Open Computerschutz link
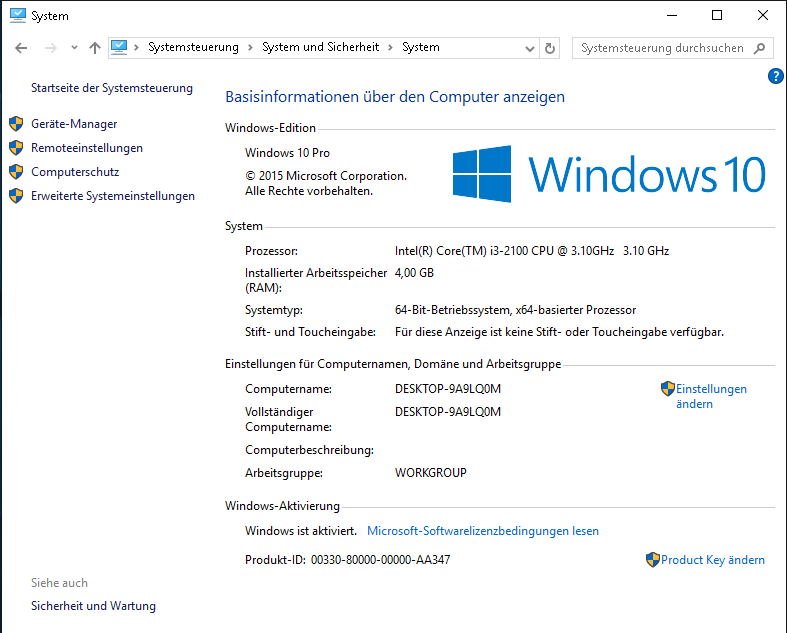This screenshot has width=787, height=633. (x=75, y=172)
